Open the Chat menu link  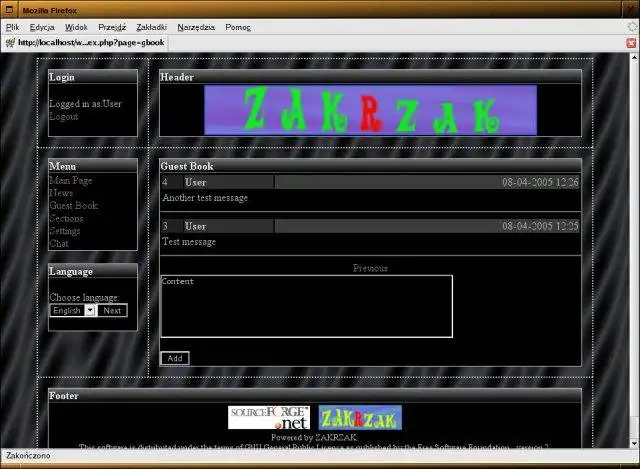tap(59, 244)
